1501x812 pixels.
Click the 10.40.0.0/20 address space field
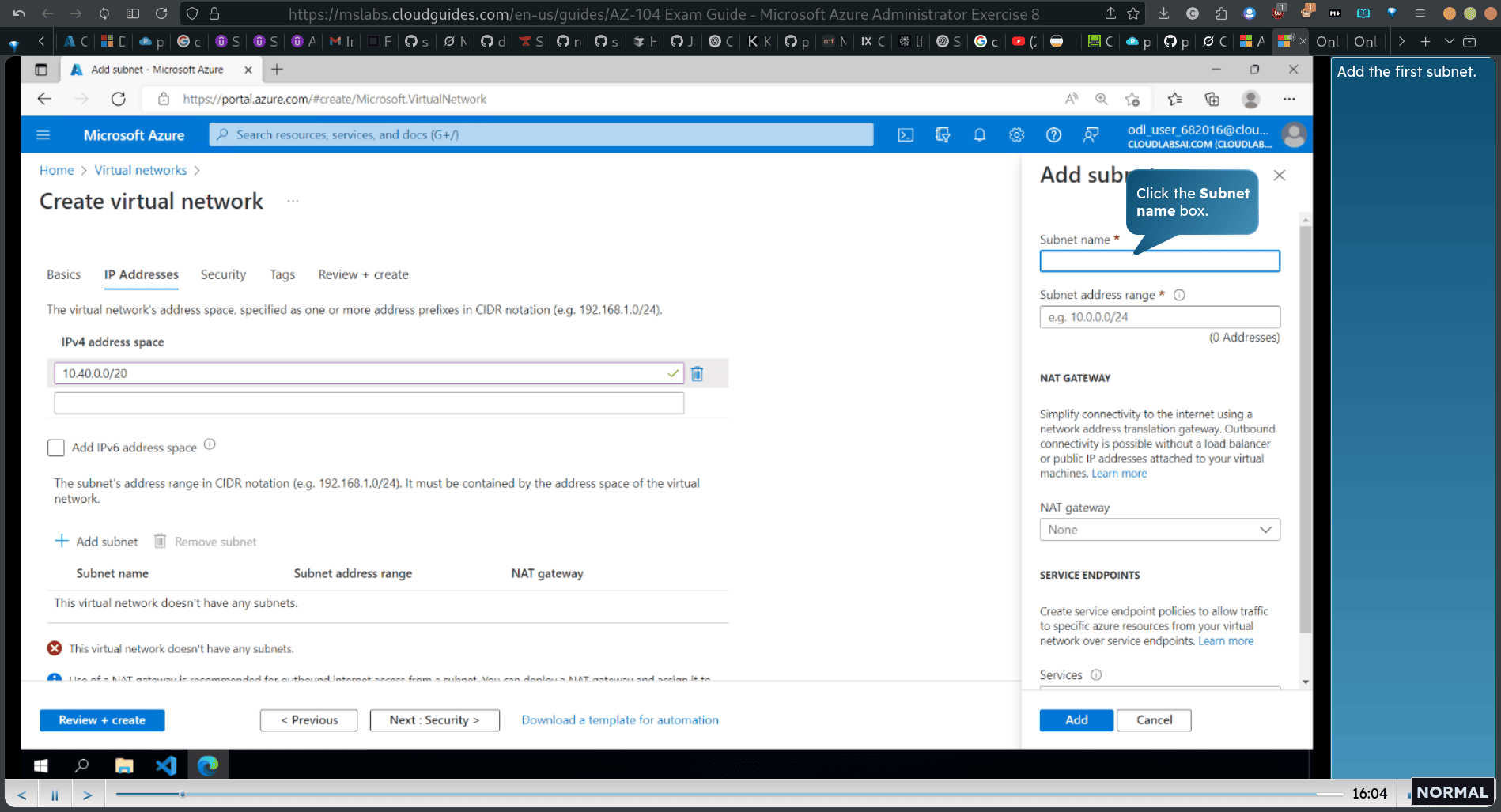point(369,373)
